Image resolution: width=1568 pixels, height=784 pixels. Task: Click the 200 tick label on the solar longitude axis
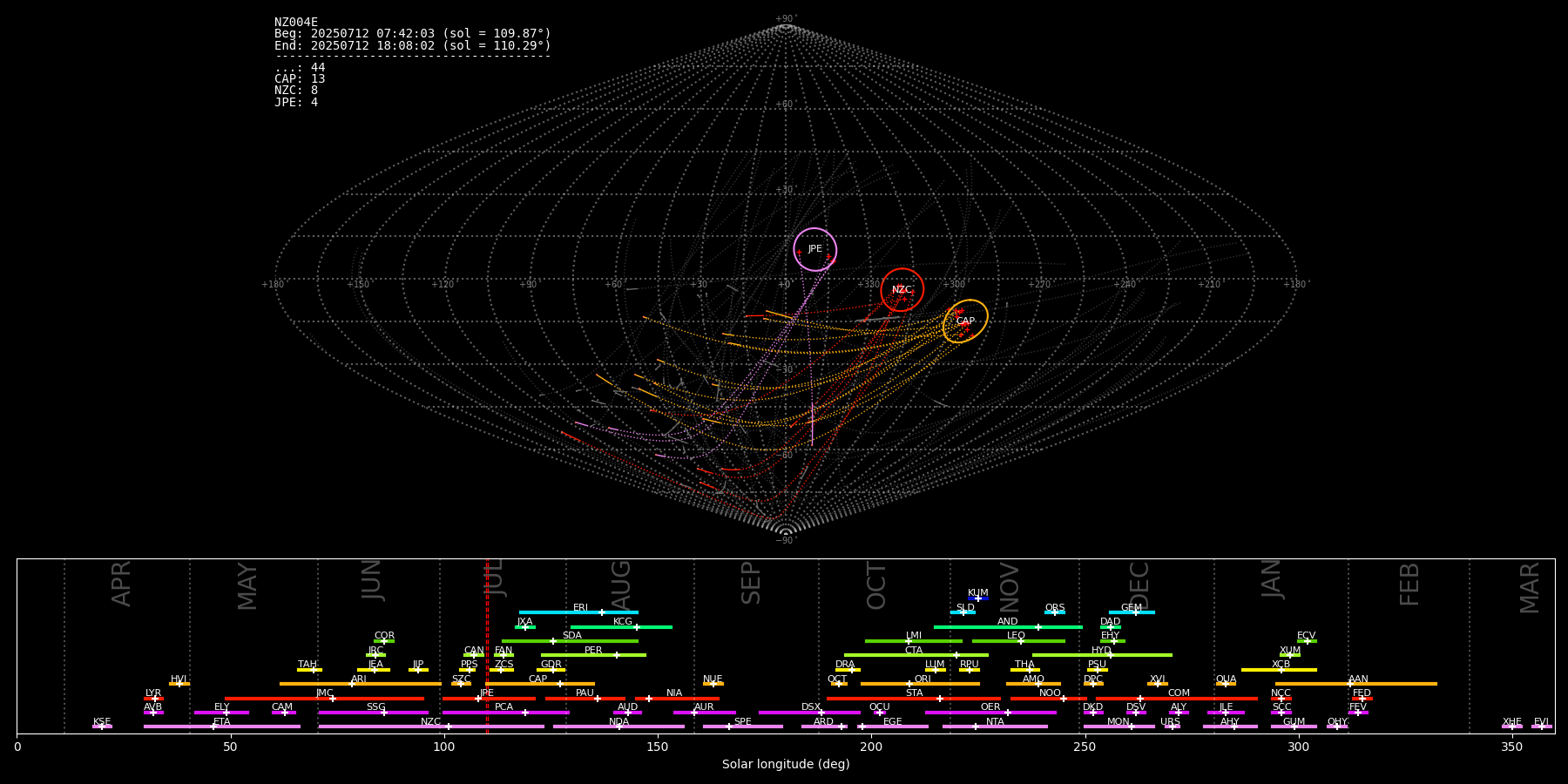871,747
